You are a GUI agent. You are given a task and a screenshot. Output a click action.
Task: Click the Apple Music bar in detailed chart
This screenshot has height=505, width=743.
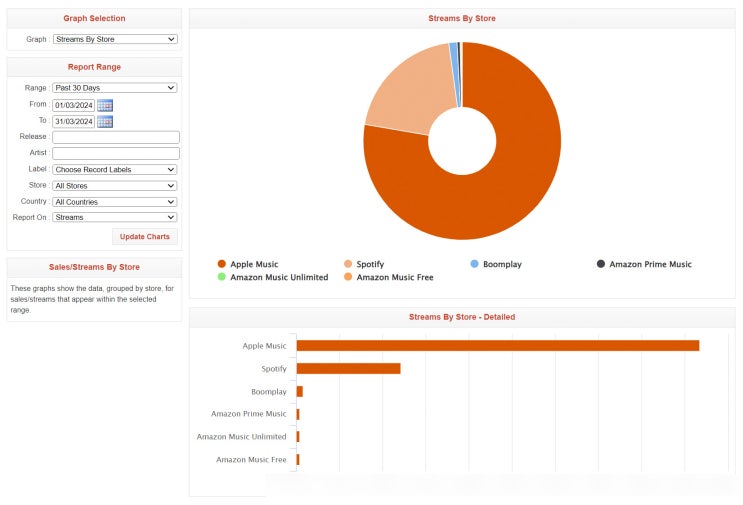(x=498, y=345)
